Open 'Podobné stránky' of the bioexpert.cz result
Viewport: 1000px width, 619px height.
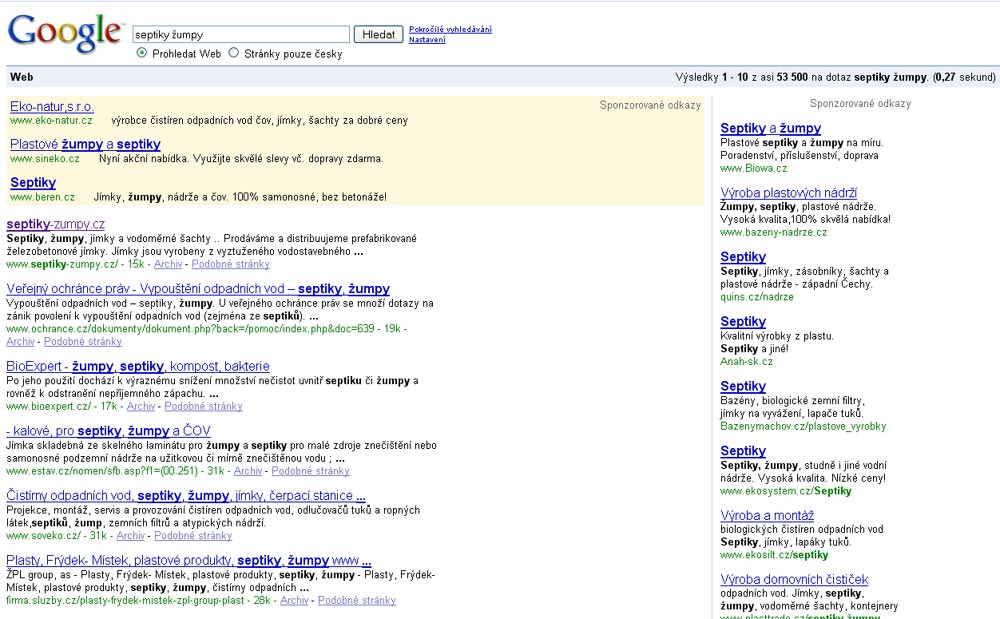(203, 406)
